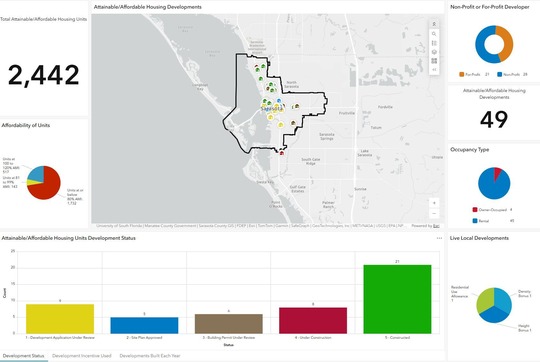540x362 pixels.
Task: Click the collapse arrow below the basemap icon
Action: pyautogui.click(x=434, y=70)
